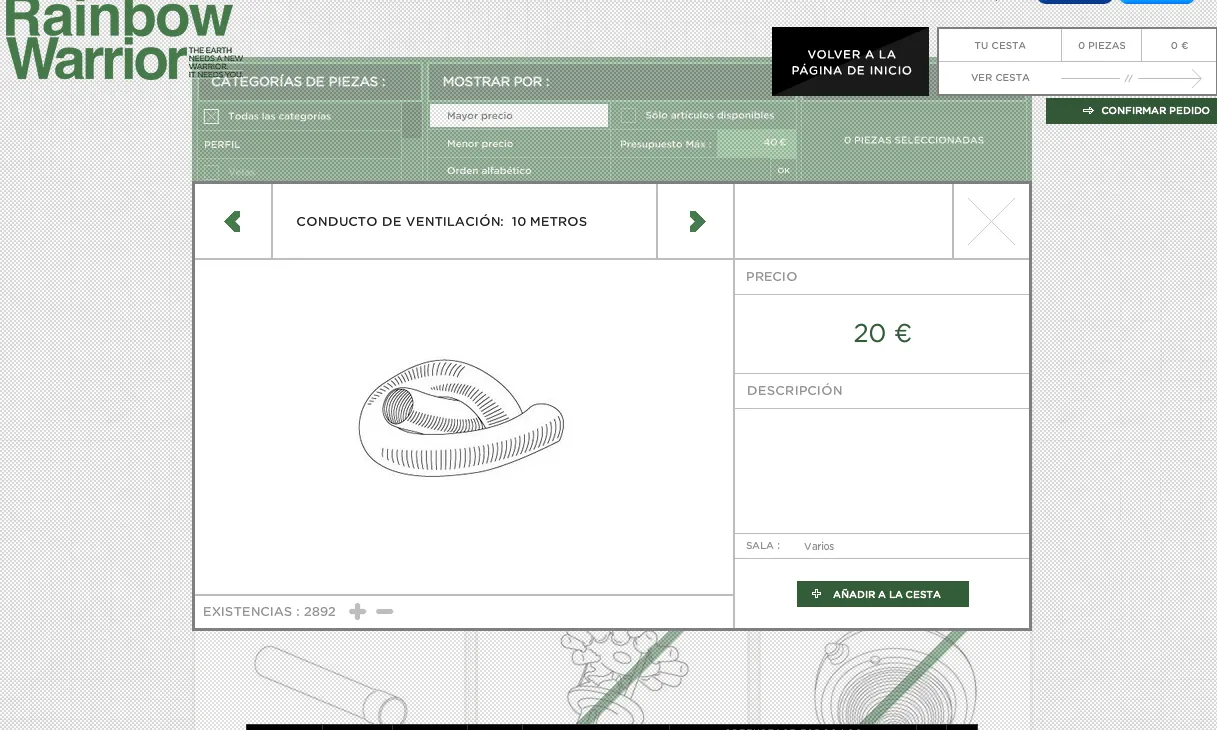Click the arrow next to Ver Cesta
Viewport: 1217px width, 730px height.
[1132, 78]
